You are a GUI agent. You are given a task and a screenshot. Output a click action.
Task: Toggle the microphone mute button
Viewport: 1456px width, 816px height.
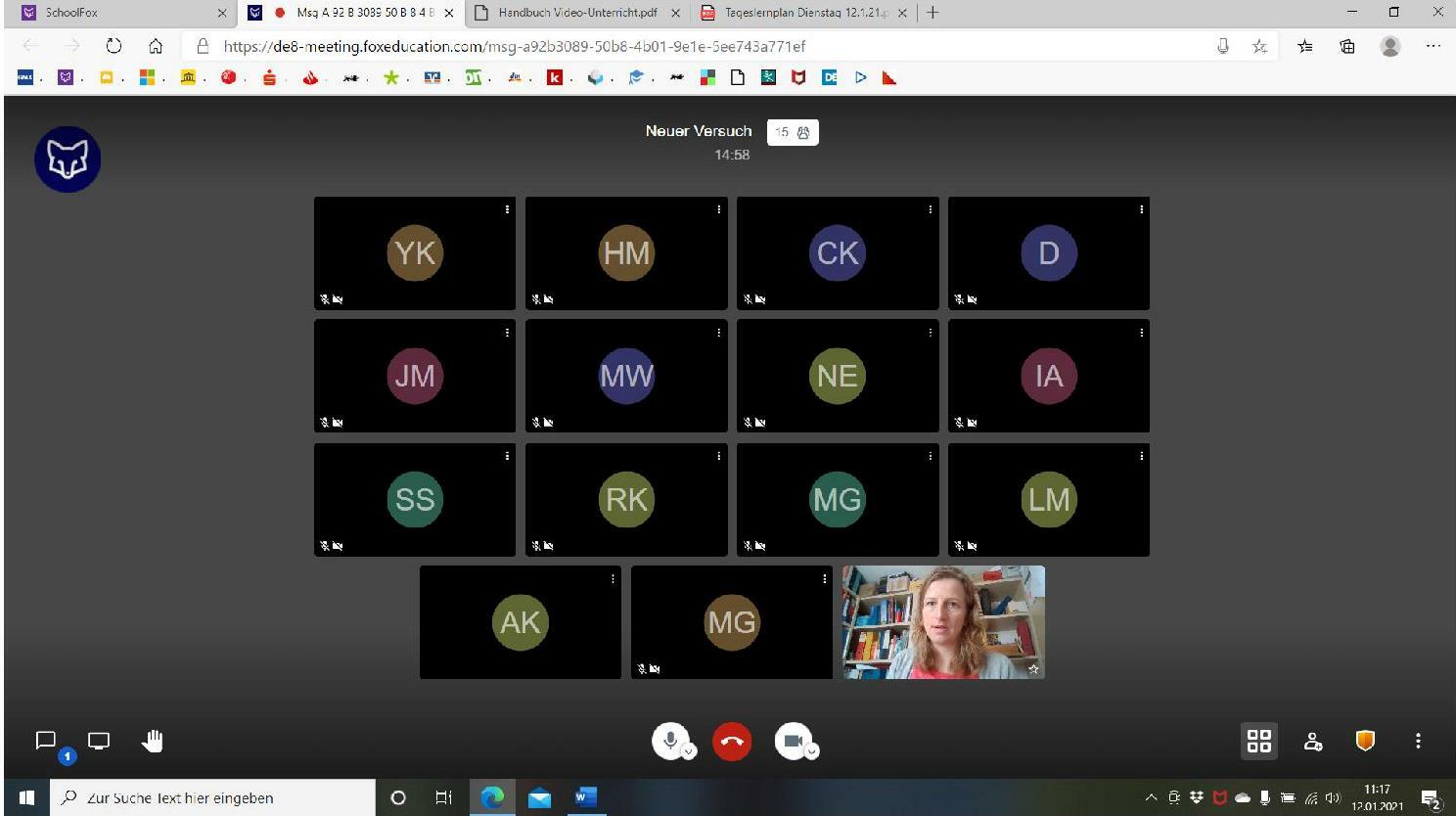[669, 740]
